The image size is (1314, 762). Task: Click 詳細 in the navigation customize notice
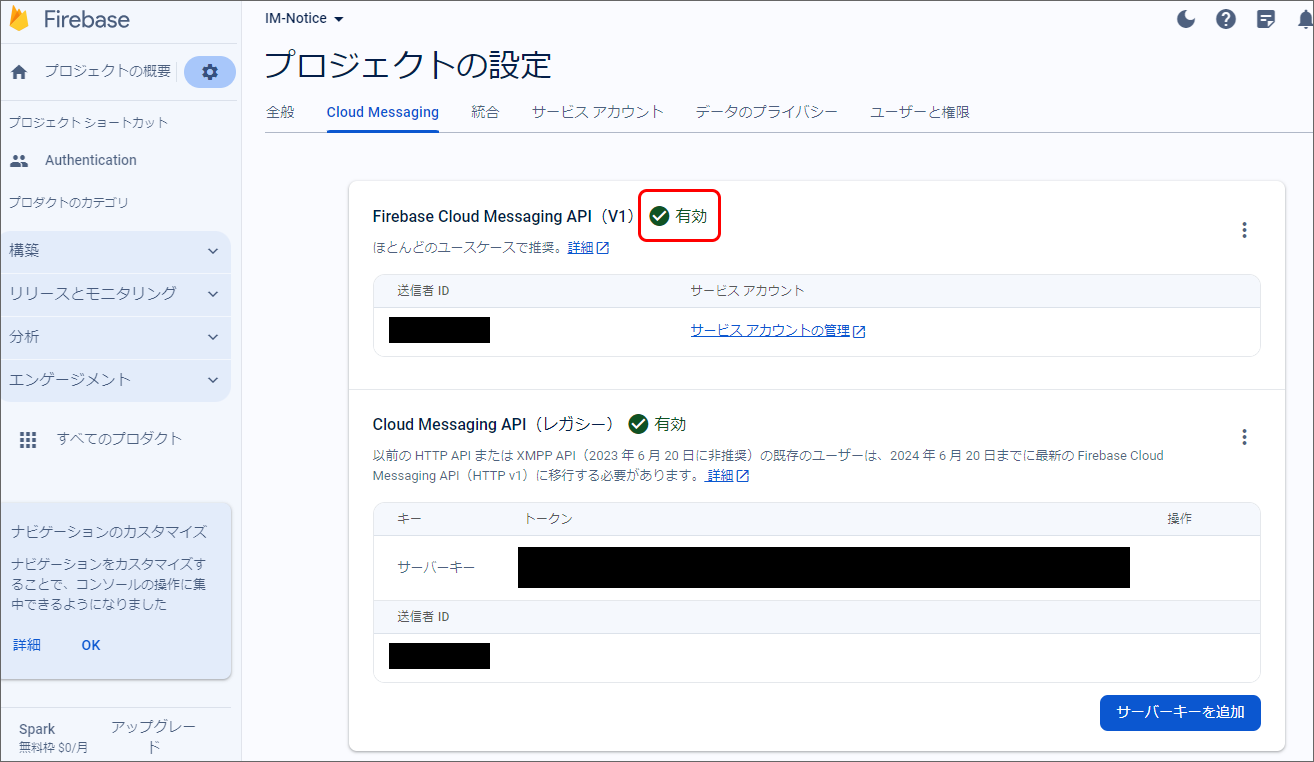[x=27, y=645]
